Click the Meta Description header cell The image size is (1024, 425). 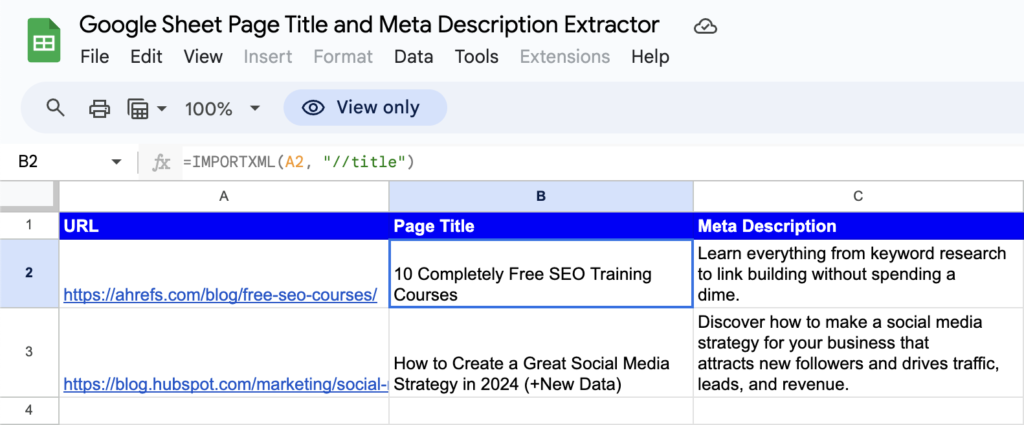click(858, 226)
